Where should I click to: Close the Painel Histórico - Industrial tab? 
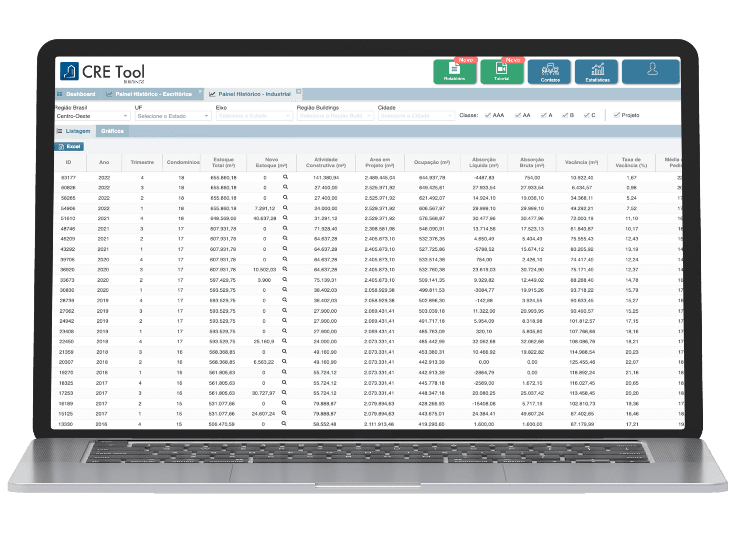click(x=299, y=92)
